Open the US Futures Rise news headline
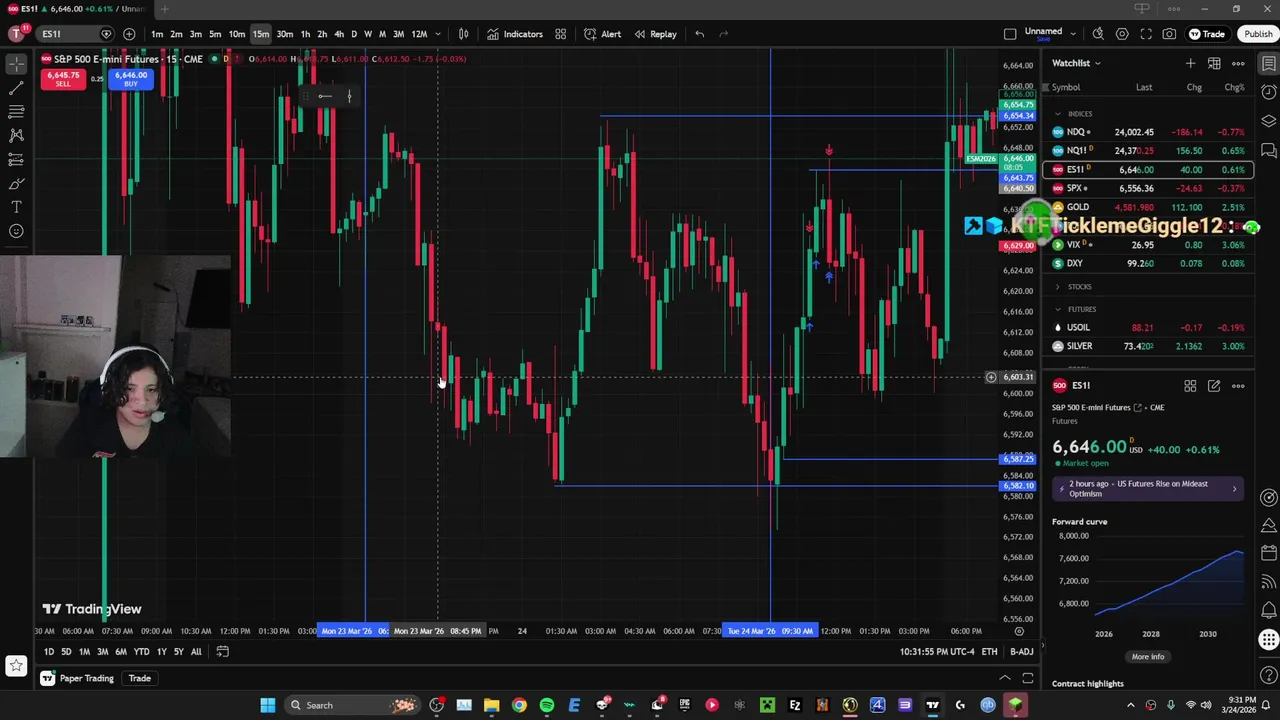Viewport: 1280px width, 720px height. click(1148, 489)
